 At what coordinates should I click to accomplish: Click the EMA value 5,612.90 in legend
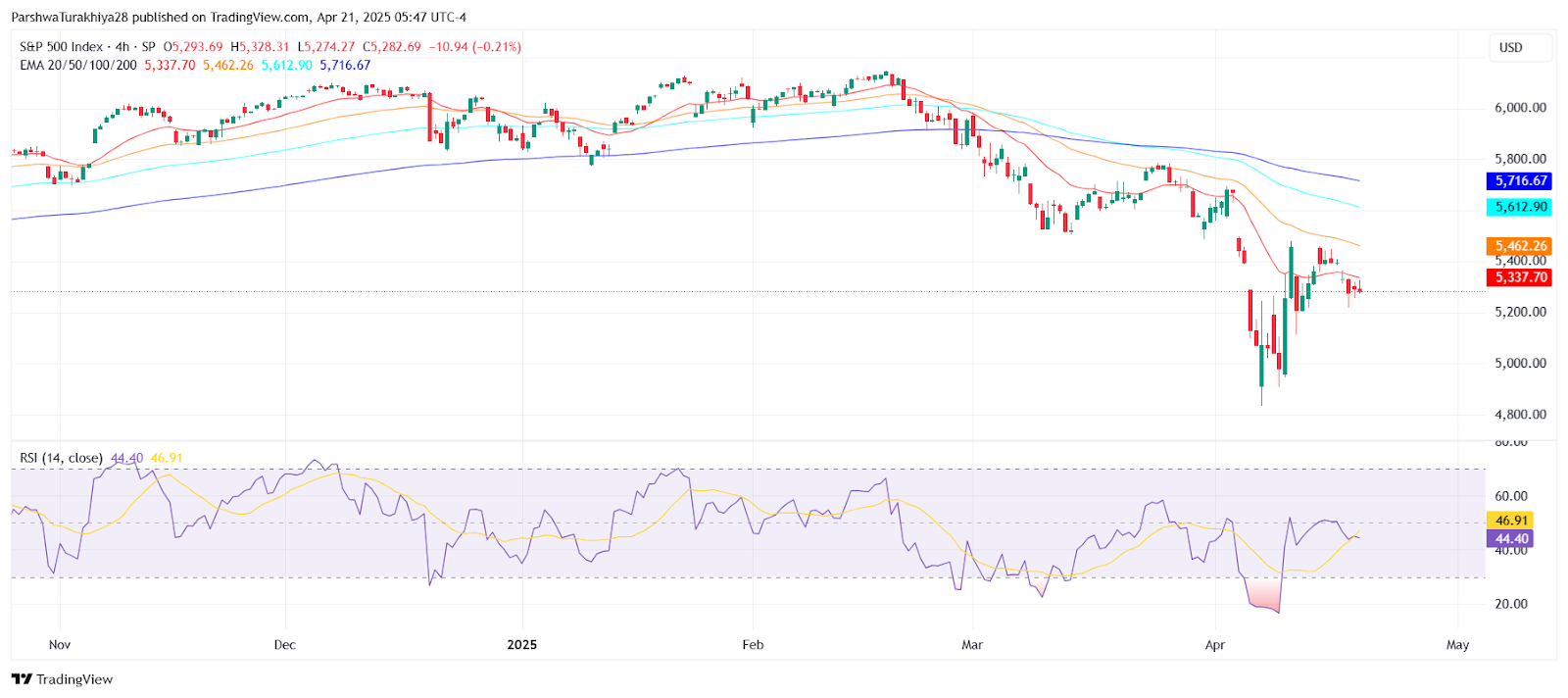coord(286,66)
